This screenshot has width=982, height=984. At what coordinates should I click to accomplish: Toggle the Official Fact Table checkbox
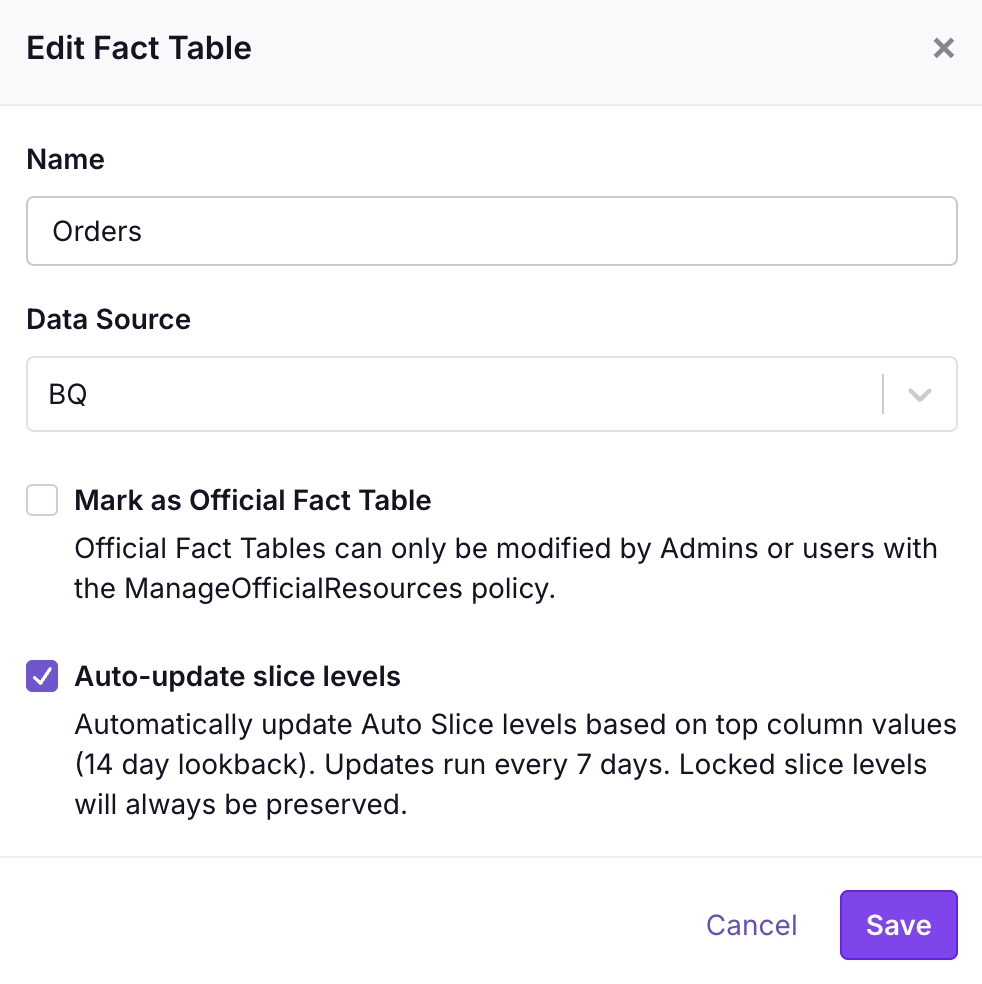point(41,500)
